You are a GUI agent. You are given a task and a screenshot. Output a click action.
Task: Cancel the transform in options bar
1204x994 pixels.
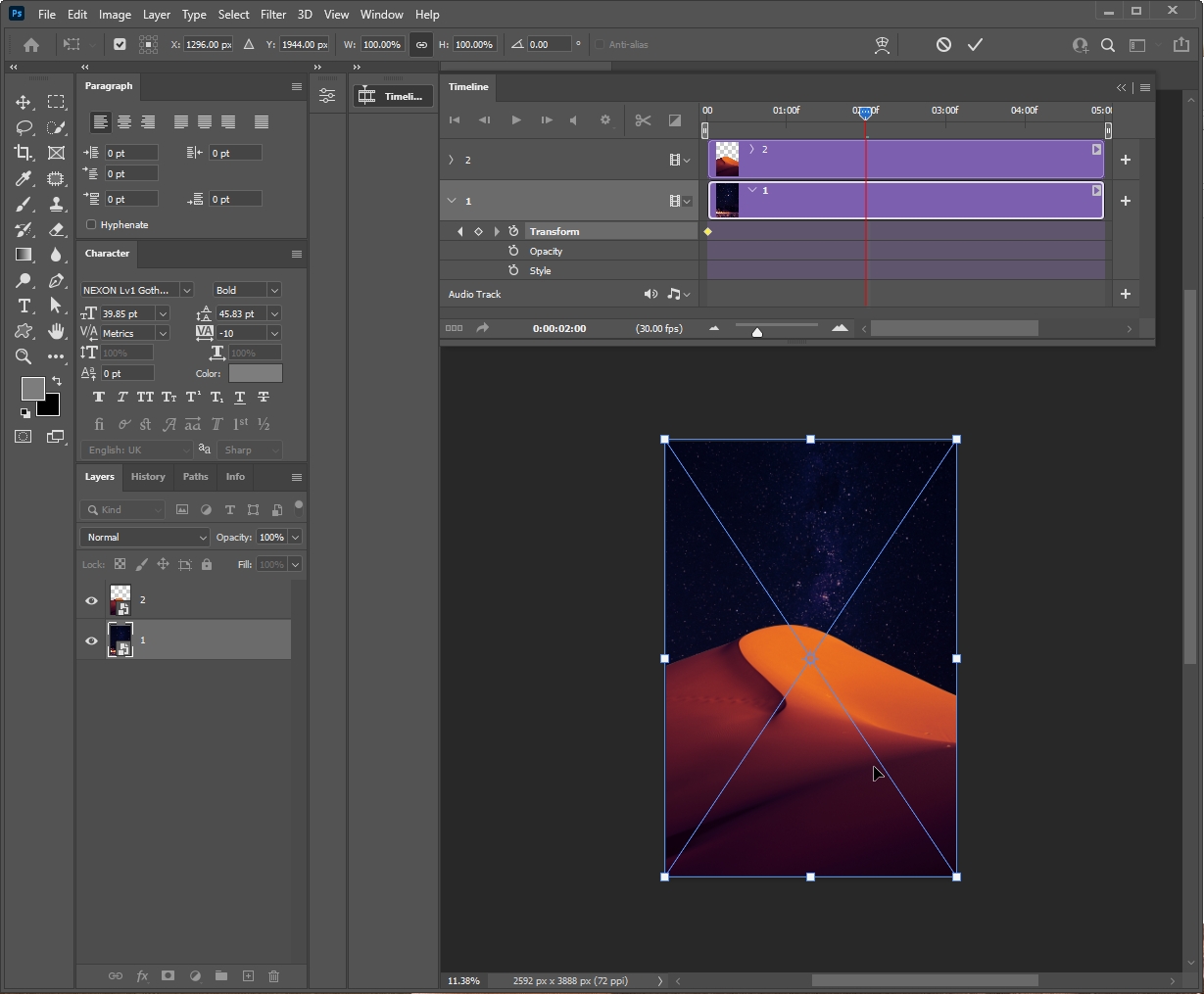coord(943,45)
